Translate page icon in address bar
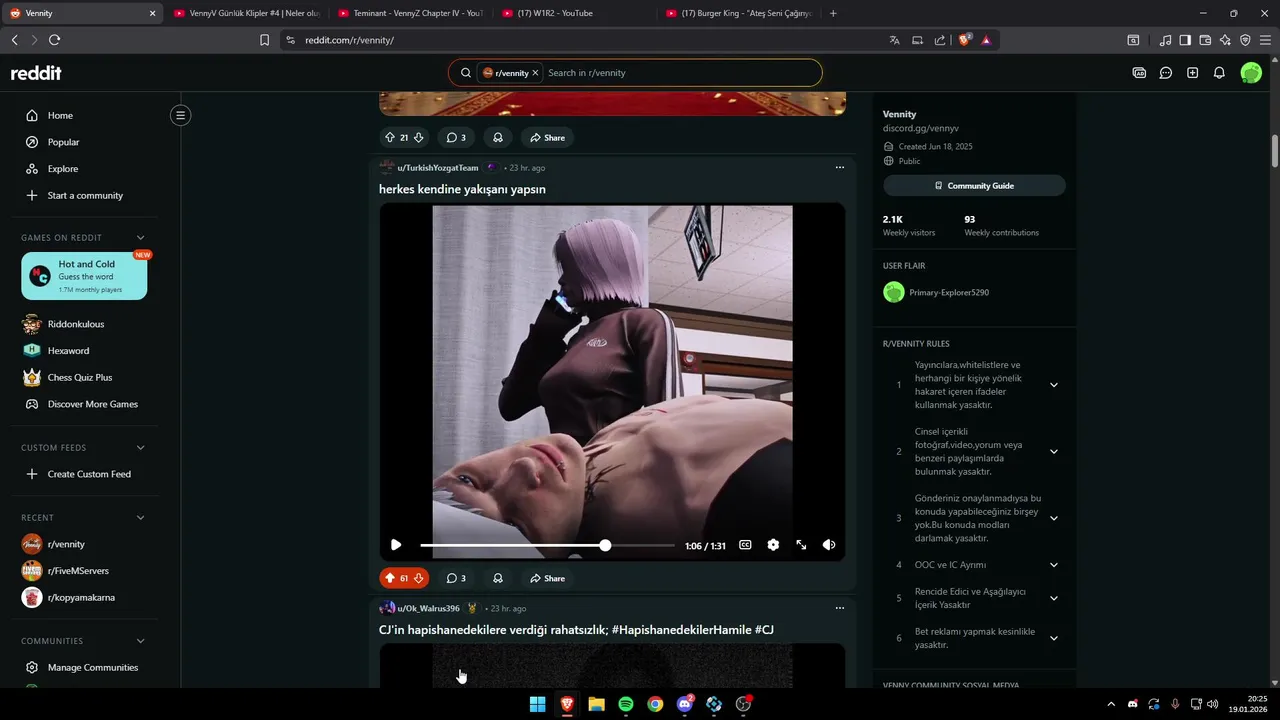The height and width of the screenshot is (720, 1280). point(894,40)
